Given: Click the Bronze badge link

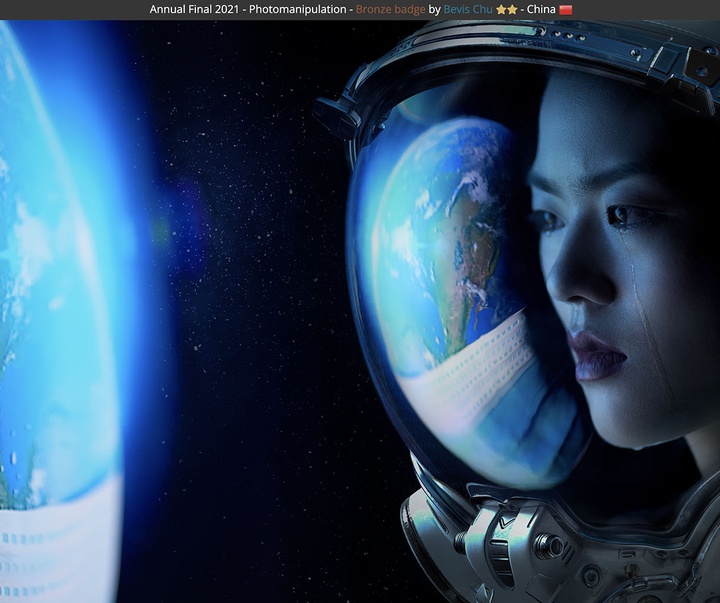Looking at the screenshot, I should coord(390,9).
